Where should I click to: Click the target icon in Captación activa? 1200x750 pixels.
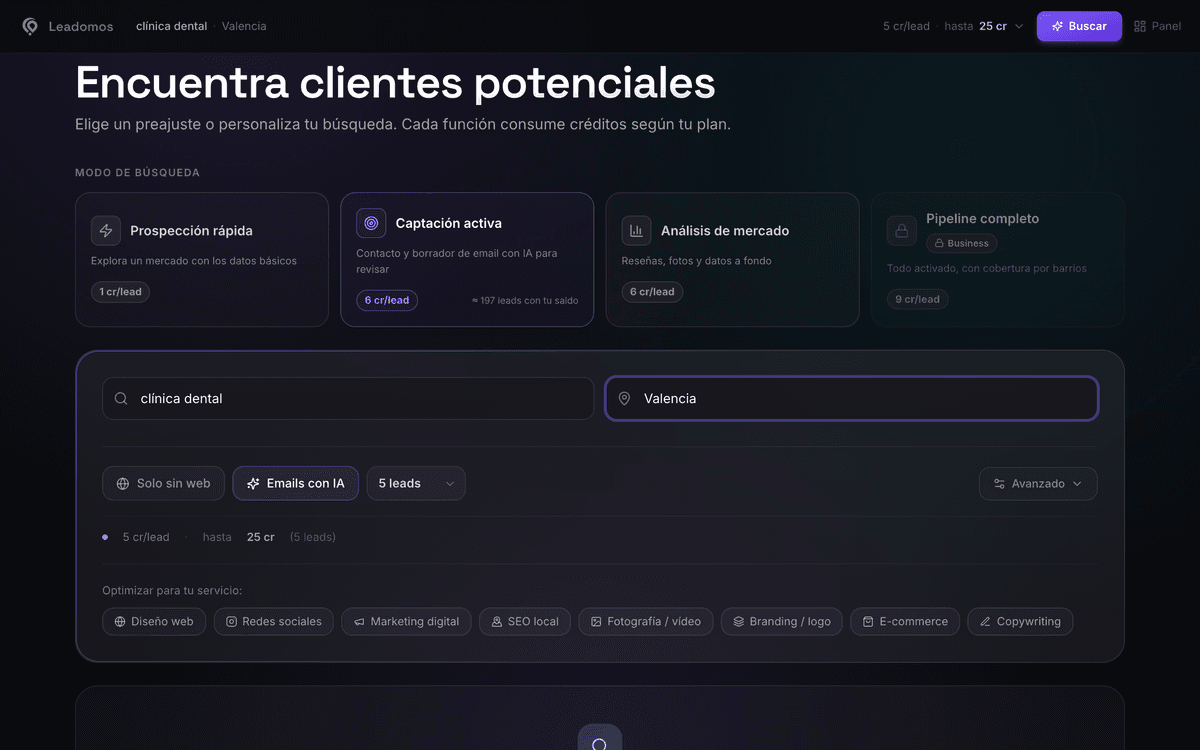[371, 223]
